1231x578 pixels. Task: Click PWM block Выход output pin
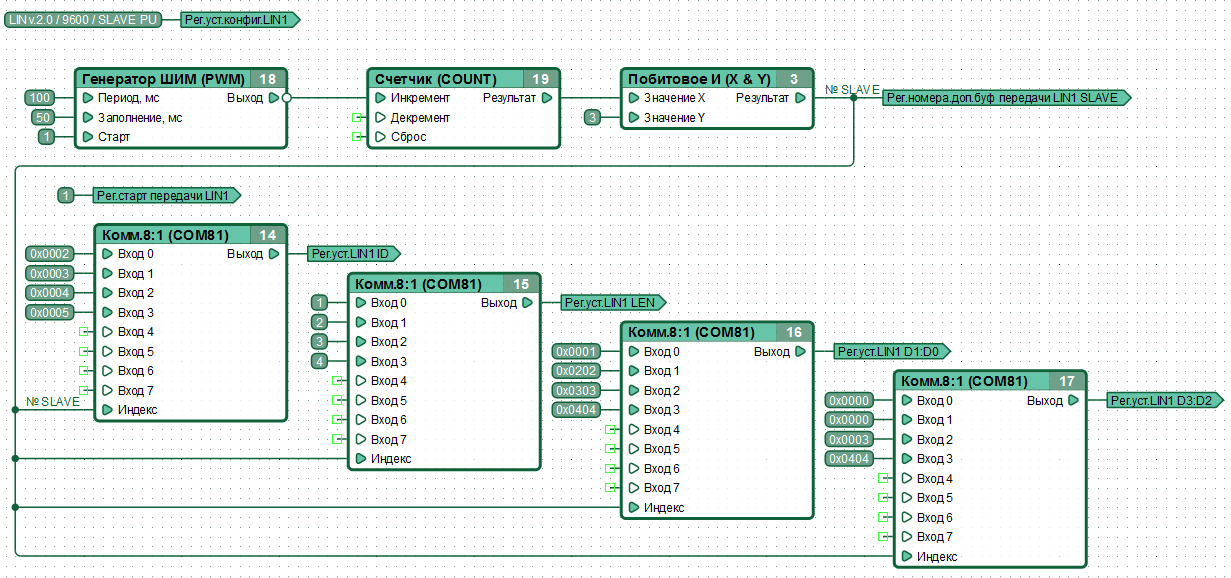274,98
